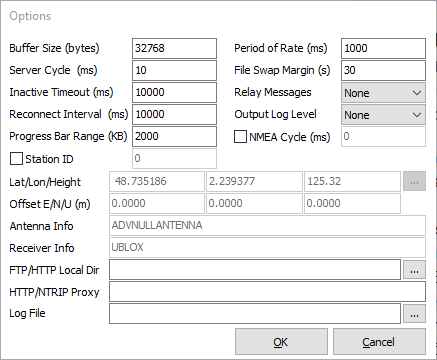Edit the Buffer Size (bytes) field
The height and width of the screenshot is (360, 437).
pos(174,48)
